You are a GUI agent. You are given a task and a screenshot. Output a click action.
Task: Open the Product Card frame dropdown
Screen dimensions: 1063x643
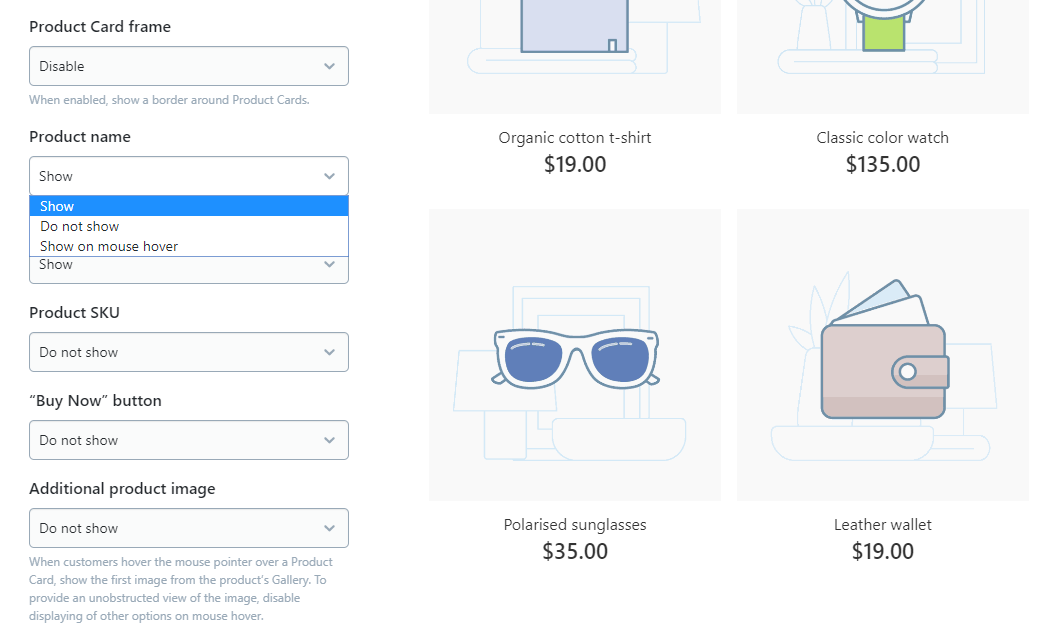(188, 66)
